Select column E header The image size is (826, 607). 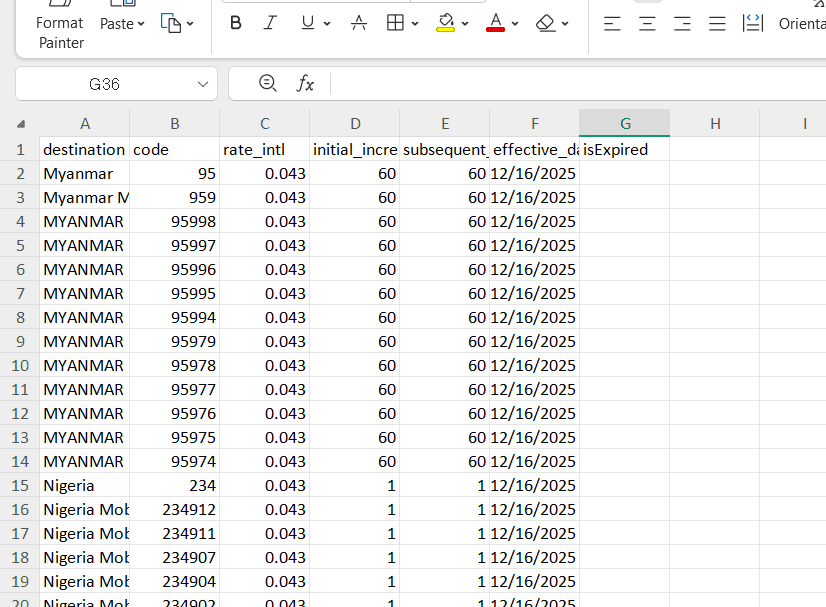coord(445,124)
